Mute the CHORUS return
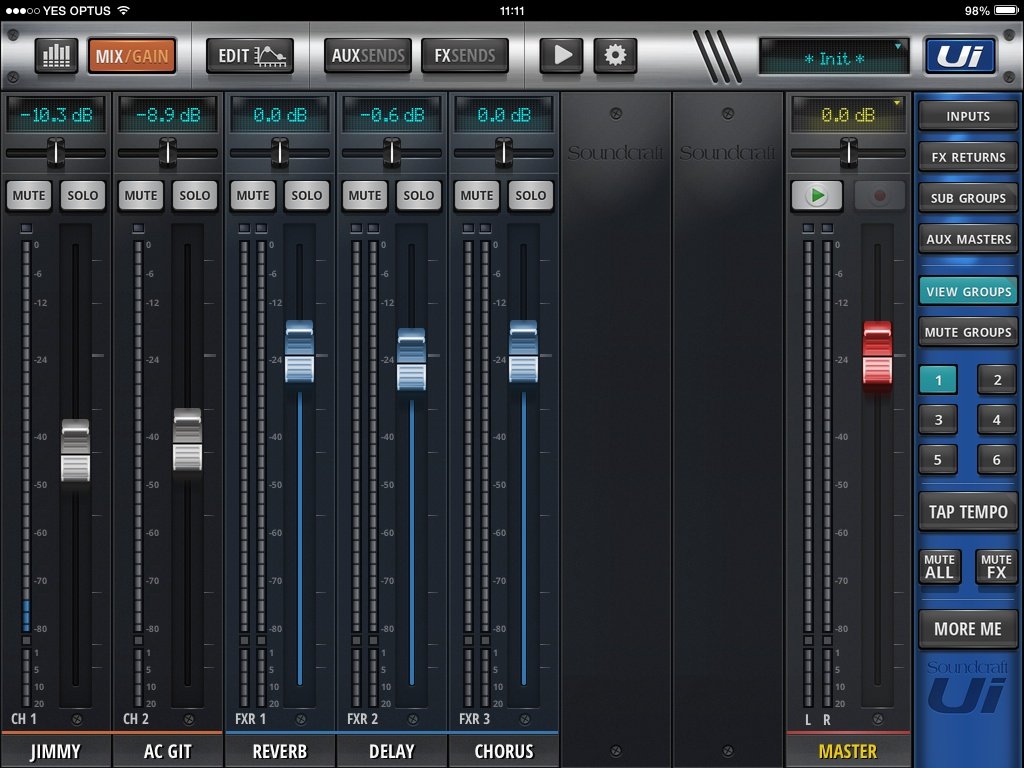This screenshot has width=1024, height=768. tap(477, 195)
